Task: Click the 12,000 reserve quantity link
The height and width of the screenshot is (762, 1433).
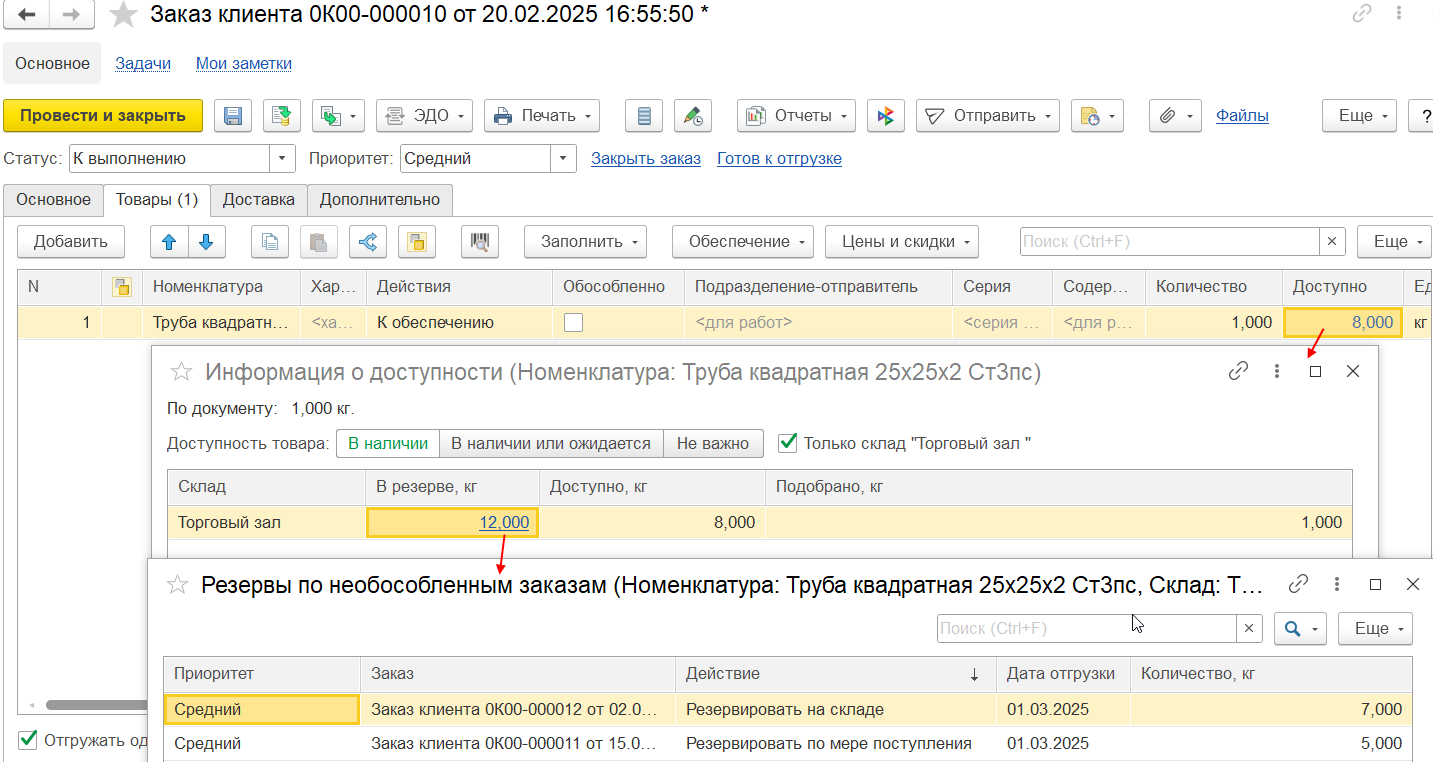Action: [504, 522]
